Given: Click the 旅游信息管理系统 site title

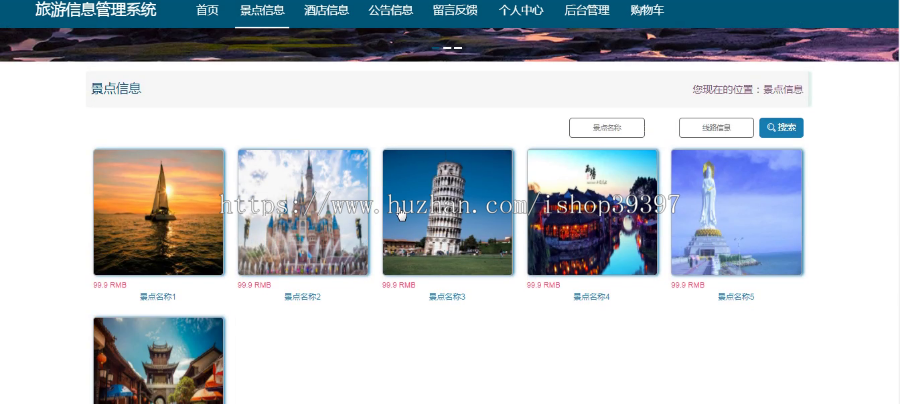Looking at the screenshot, I should [96, 10].
